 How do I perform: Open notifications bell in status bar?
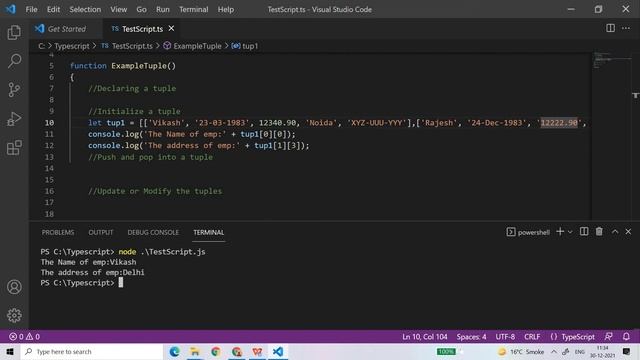pyautogui.click(x=626, y=337)
